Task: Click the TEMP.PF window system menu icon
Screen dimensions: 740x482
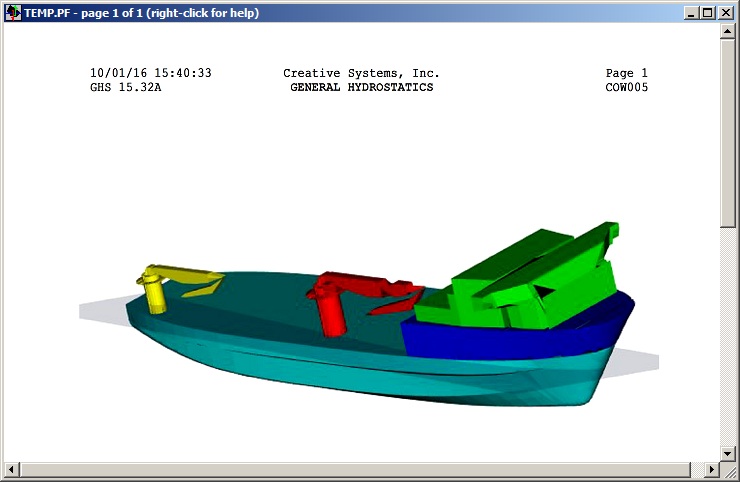Action: pos(13,12)
